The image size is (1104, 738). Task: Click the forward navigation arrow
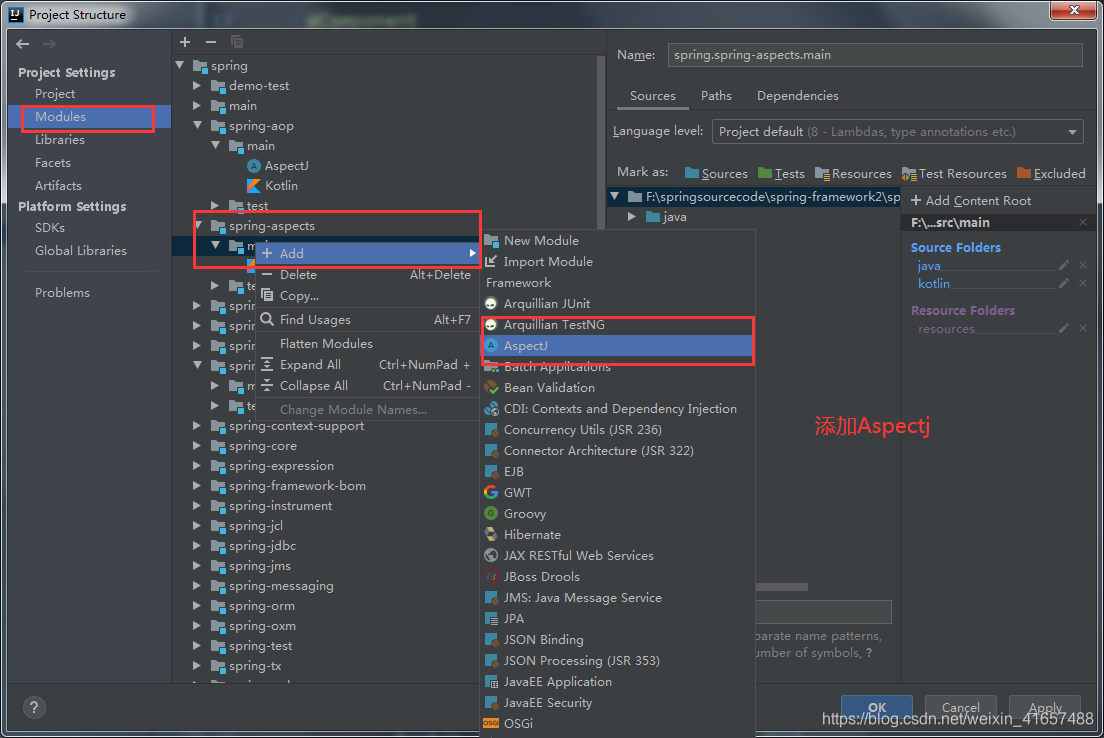[49, 44]
